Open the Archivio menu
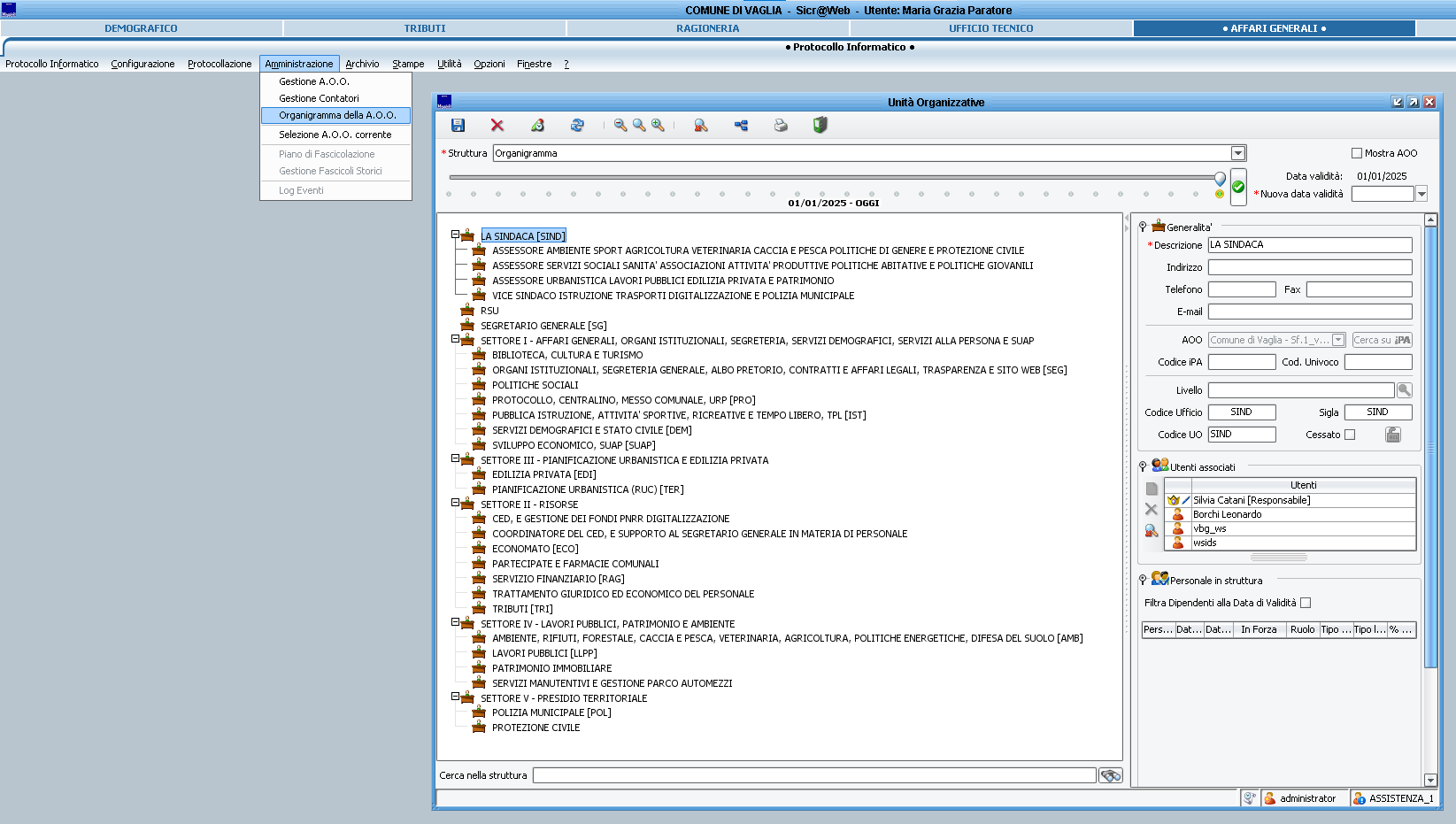This screenshot has width=1456, height=824. click(362, 64)
